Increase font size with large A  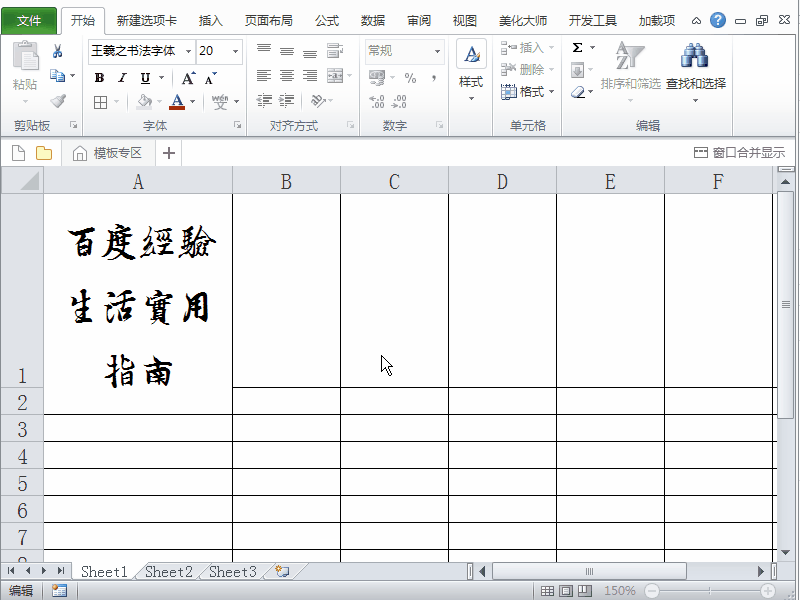tap(188, 78)
